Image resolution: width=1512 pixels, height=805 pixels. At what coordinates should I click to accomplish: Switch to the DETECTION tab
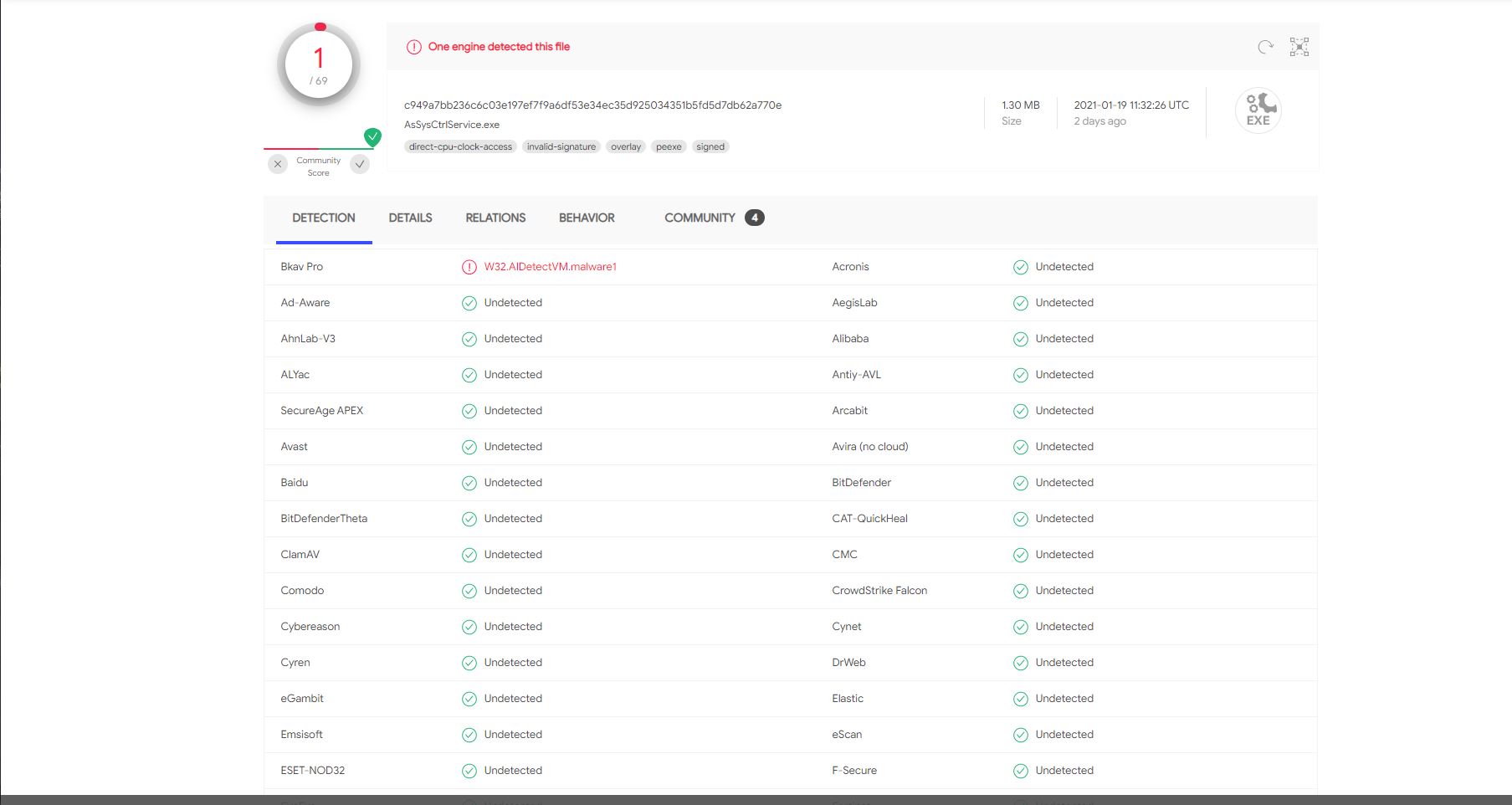324,218
